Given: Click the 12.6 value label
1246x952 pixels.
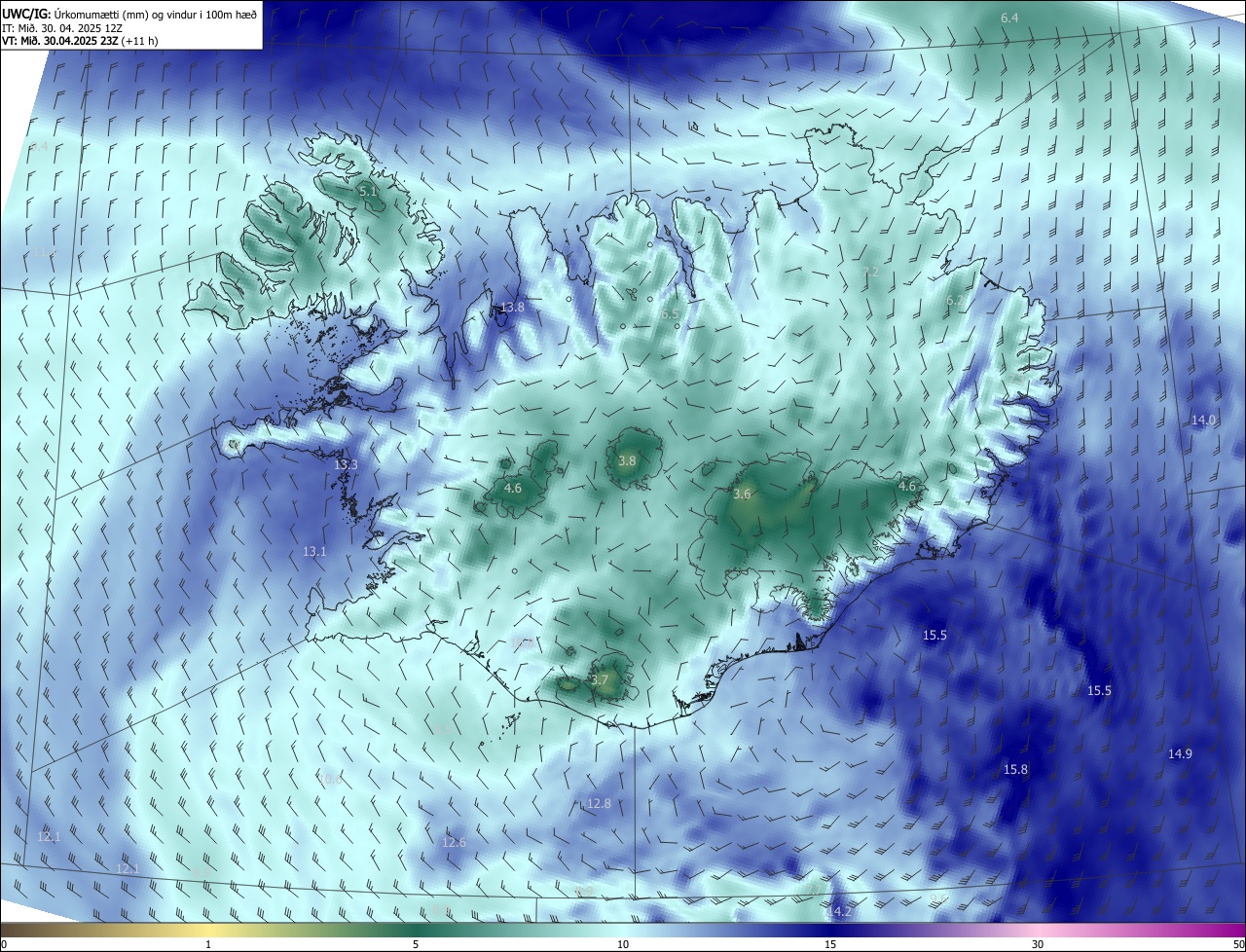Looking at the screenshot, I should click(454, 842).
